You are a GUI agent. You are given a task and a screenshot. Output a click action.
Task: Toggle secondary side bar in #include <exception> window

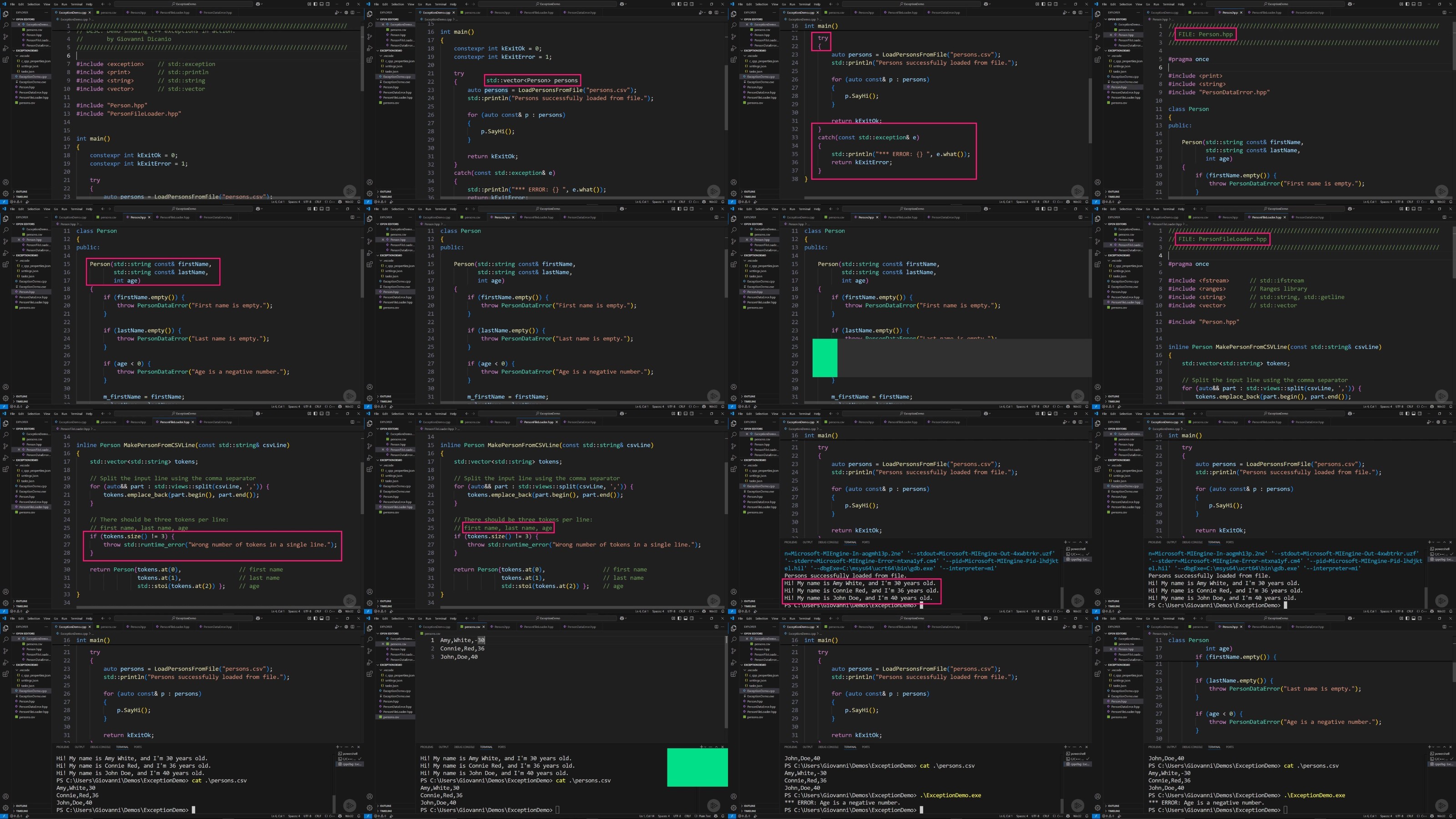[328, 4]
